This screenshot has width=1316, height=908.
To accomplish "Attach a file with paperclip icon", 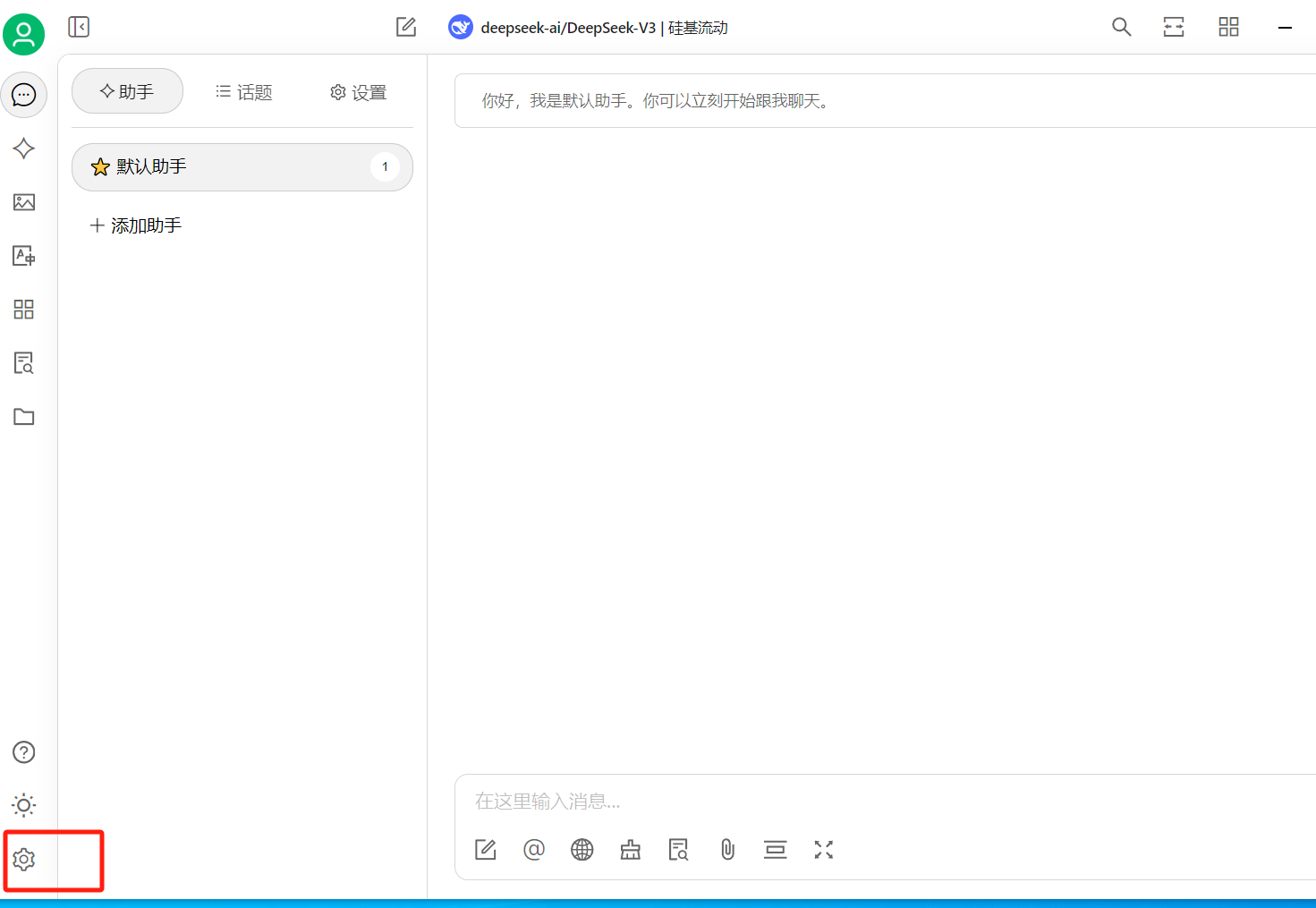I will tap(727, 850).
